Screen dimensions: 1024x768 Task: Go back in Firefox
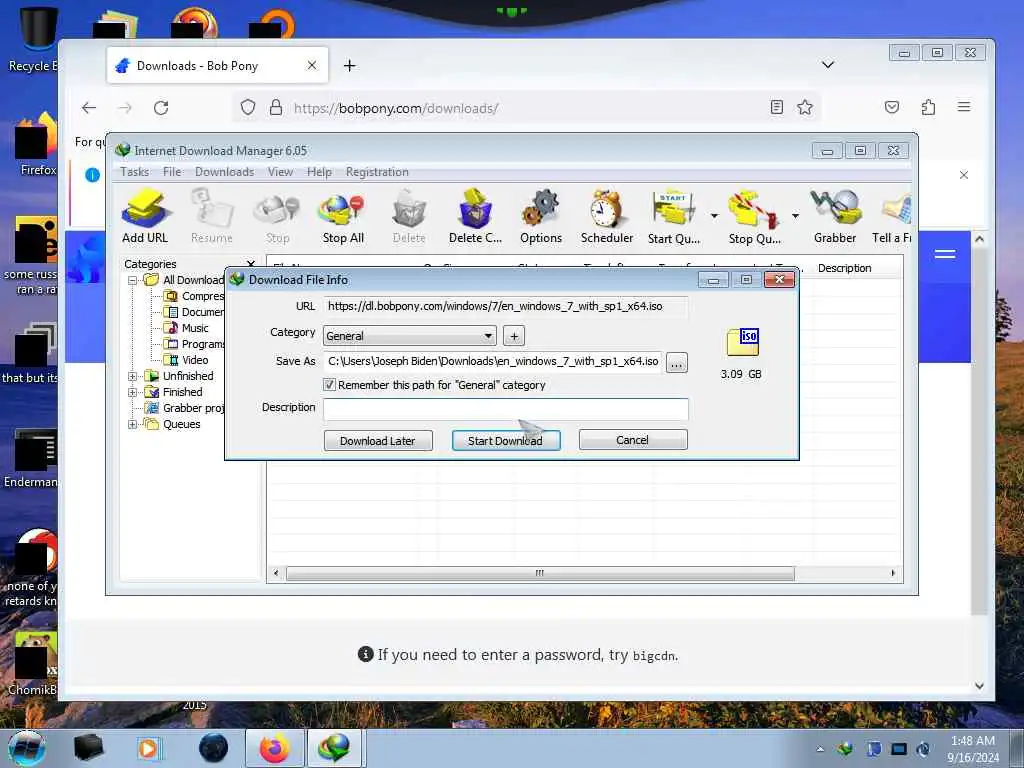[x=89, y=108]
